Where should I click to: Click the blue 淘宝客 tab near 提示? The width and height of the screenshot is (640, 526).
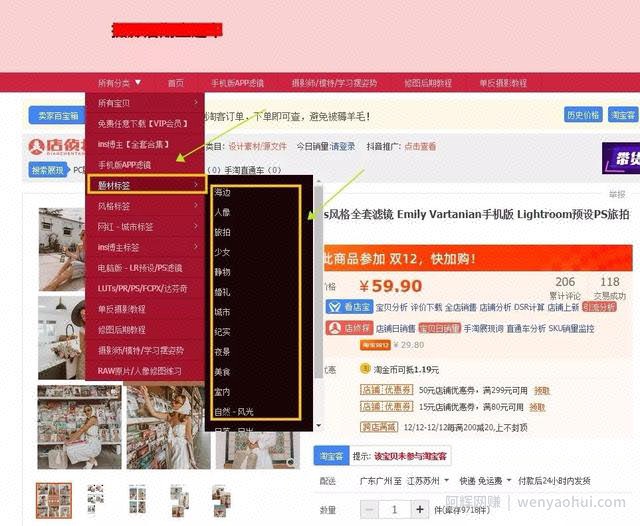(x=331, y=456)
